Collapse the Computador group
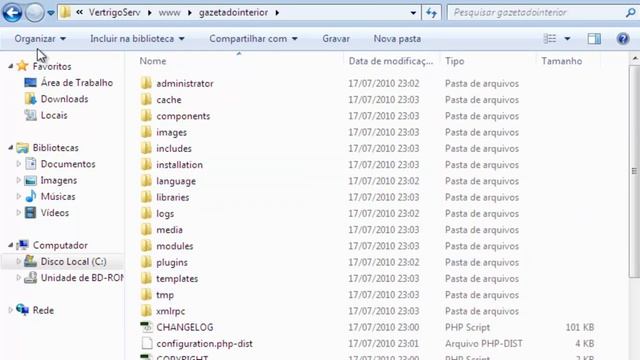The height and width of the screenshot is (360, 640). click(11, 245)
